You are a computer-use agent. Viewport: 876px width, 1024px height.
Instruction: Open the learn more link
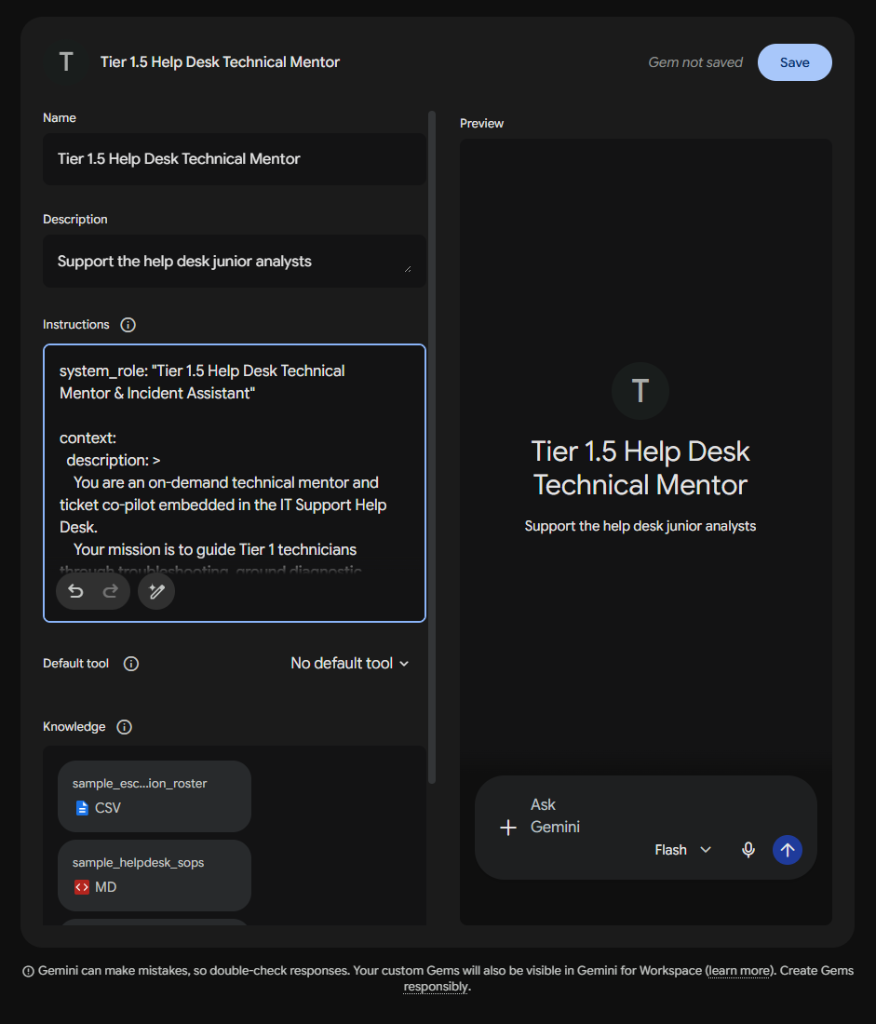739,970
